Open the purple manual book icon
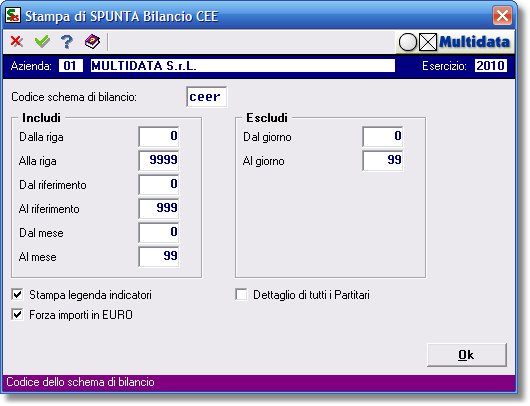This screenshot has height=406, width=530. pos(92,42)
